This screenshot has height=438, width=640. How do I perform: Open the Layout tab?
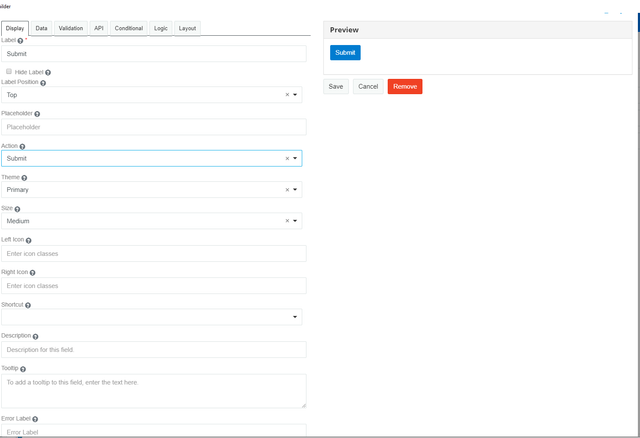click(187, 29)
